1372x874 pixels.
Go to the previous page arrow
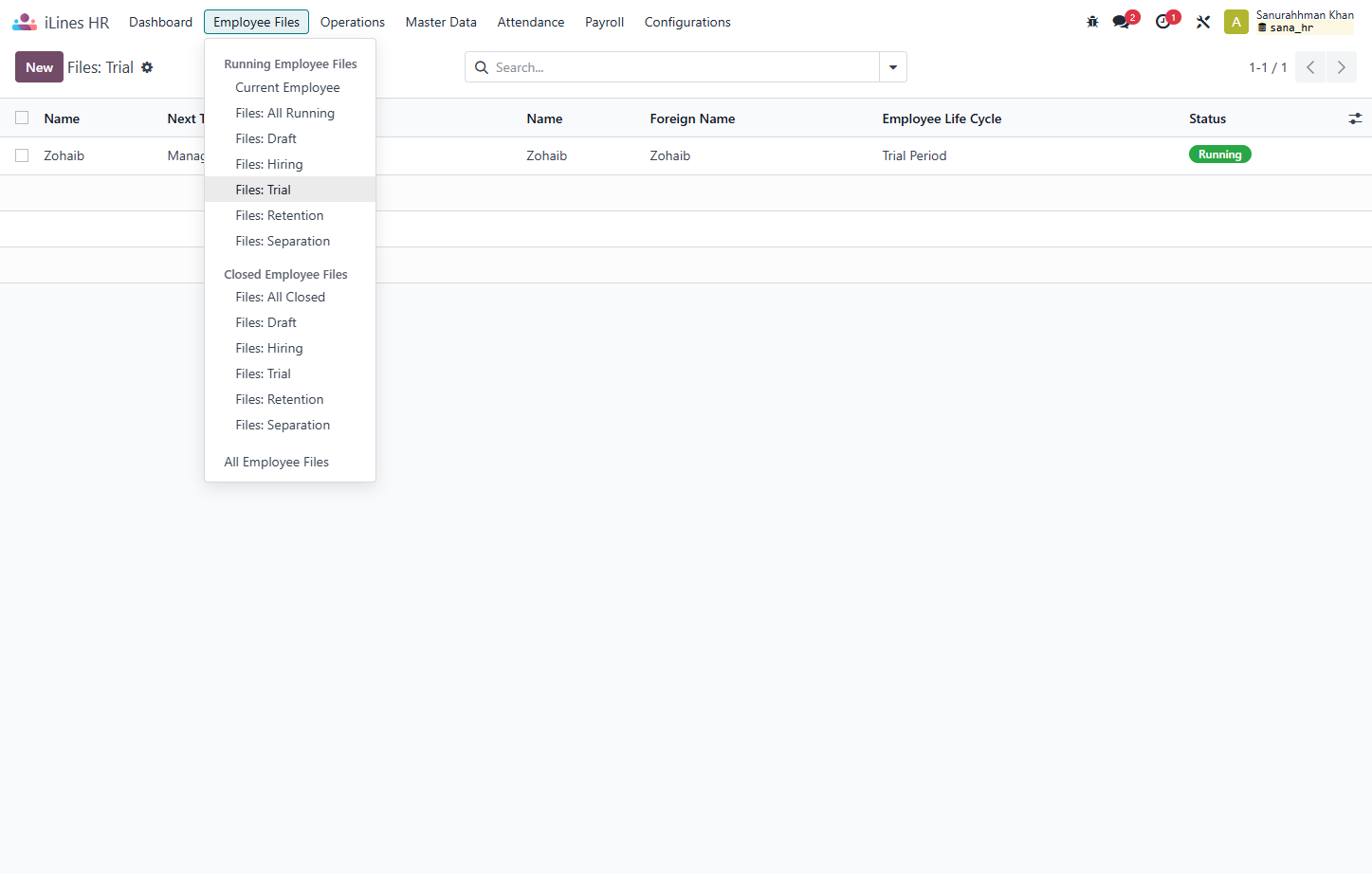click(x=1310, y=67)
